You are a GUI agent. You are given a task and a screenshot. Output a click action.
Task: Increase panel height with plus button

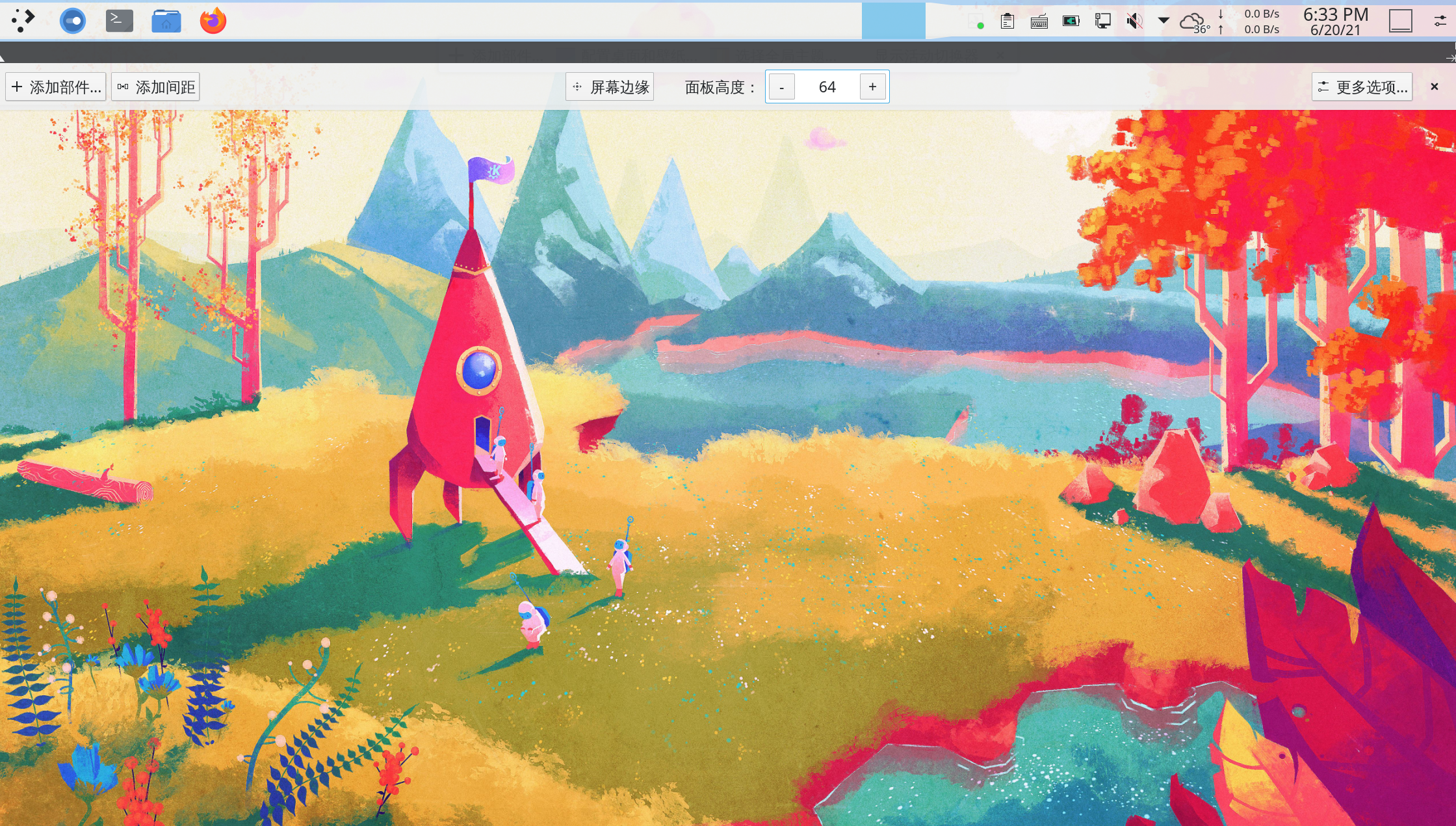click(872, 87)
